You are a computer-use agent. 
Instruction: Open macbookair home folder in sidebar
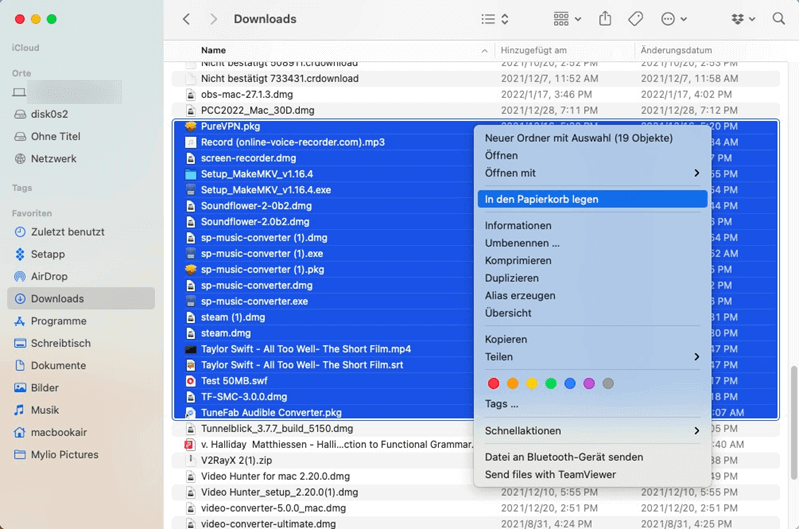click(x=59, y=433)
